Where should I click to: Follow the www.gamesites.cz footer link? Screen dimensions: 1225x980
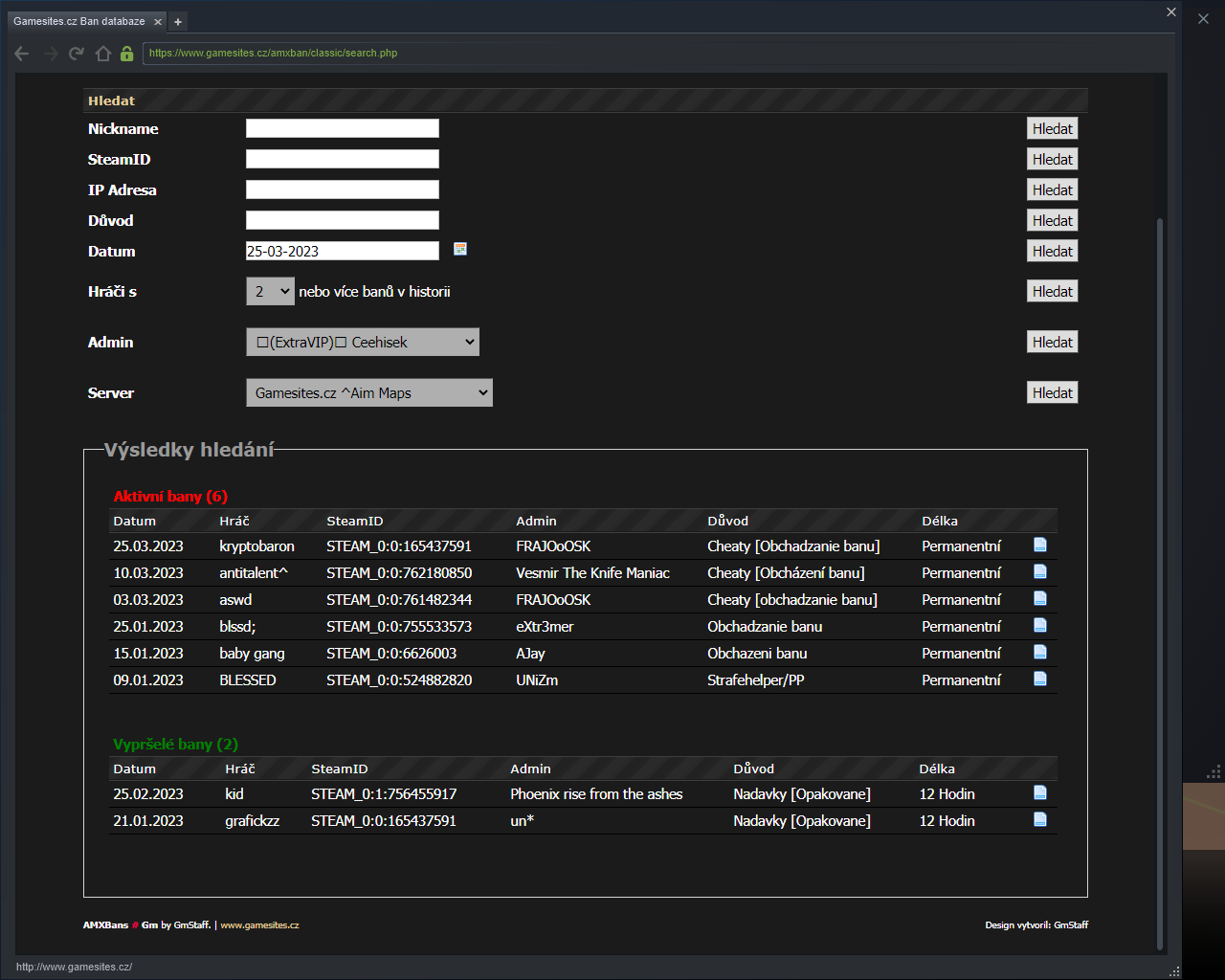click(x=259, y=925)
